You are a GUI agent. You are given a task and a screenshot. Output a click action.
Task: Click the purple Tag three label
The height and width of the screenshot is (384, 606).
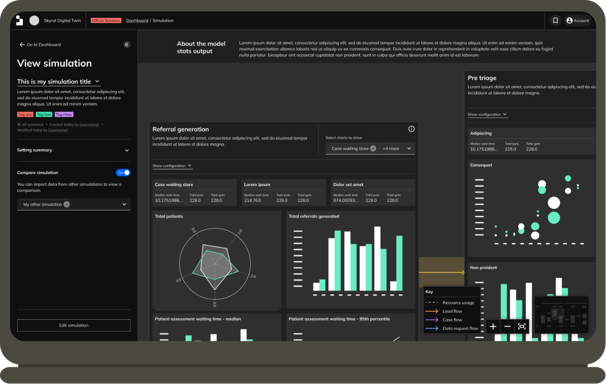coord(64,114)
